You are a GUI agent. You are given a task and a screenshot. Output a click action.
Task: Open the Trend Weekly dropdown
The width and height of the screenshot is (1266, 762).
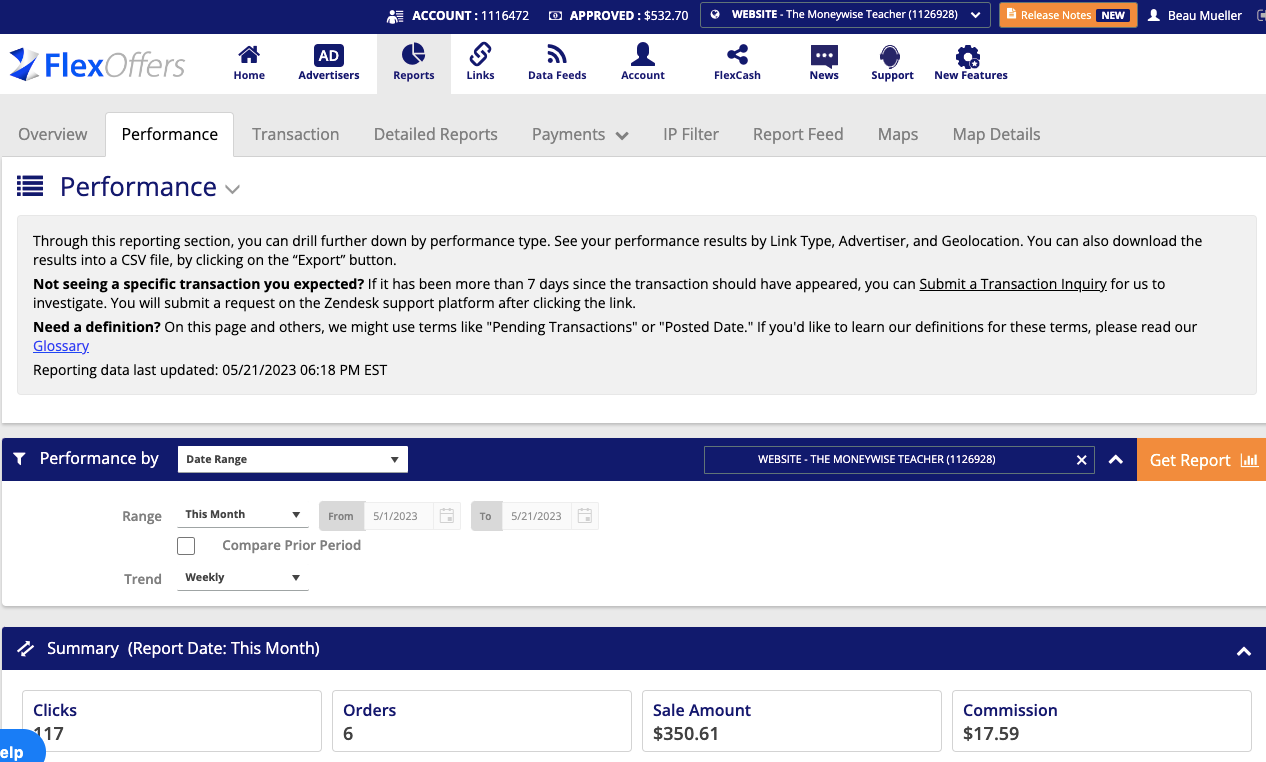tap(243, 578)
